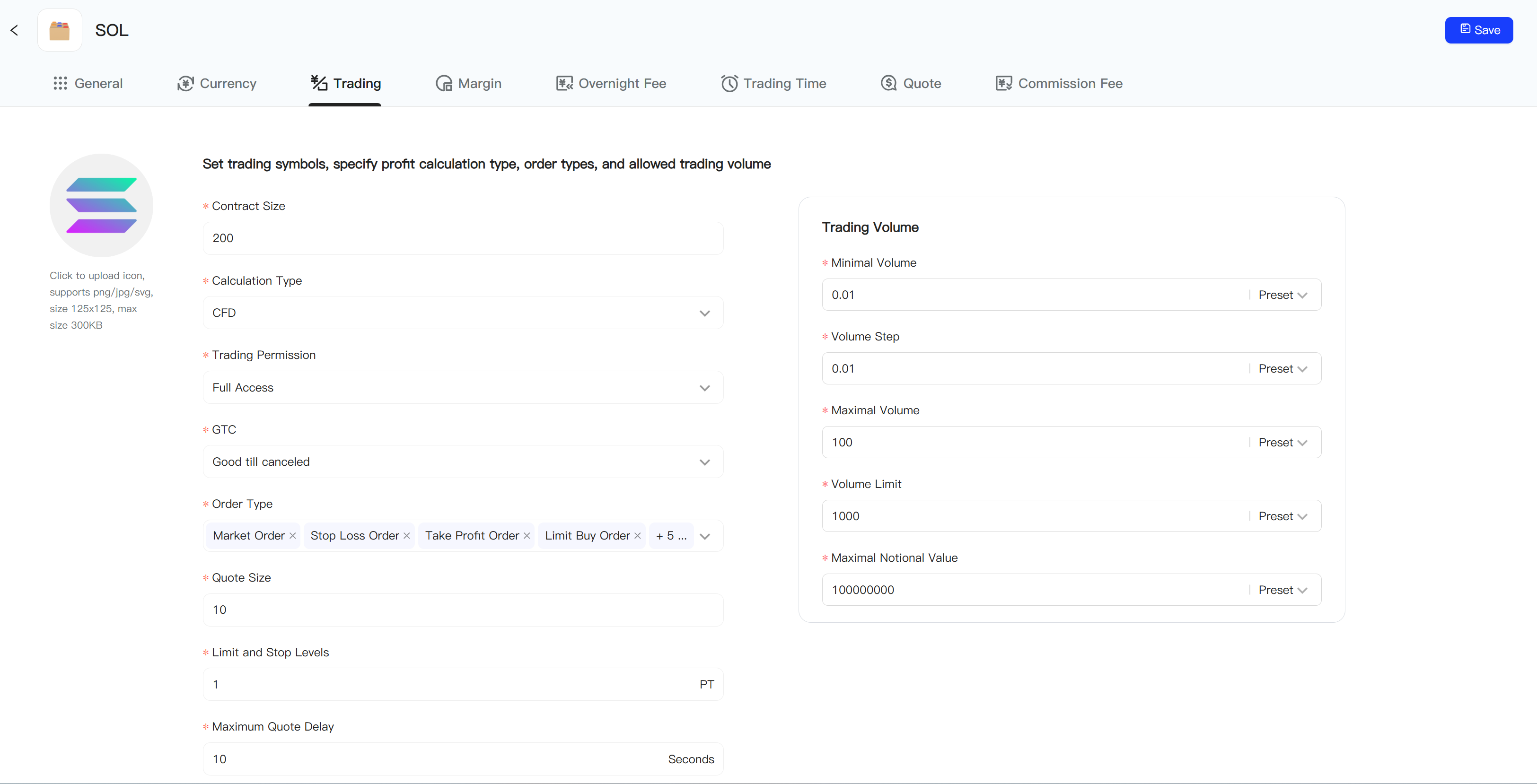Click the Trading Volume heading
The width and height of the screenshot is (1537, 784).
(x=870, y=227)
